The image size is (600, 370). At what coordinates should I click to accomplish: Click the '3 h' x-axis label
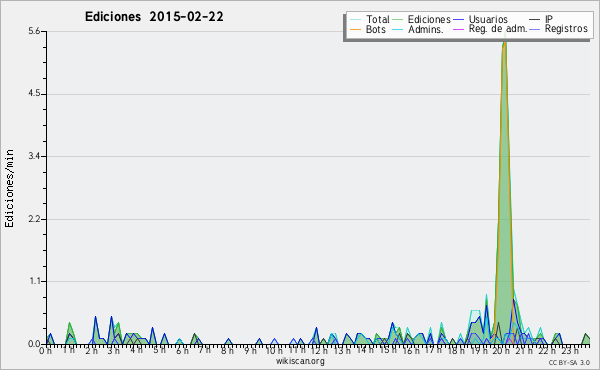114,351
